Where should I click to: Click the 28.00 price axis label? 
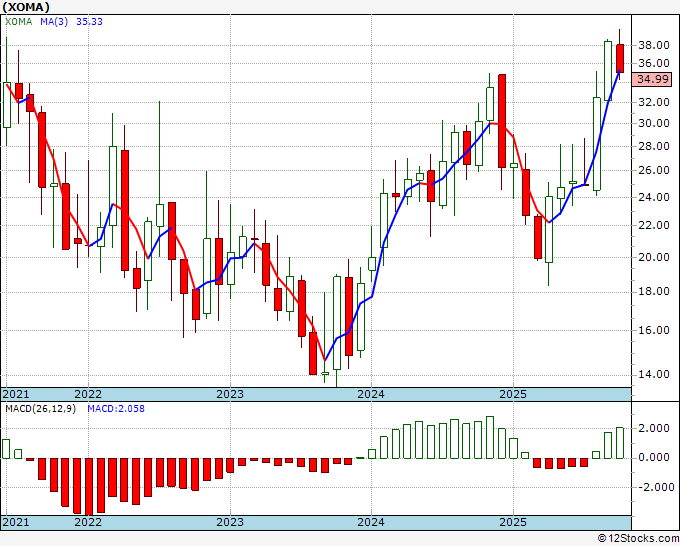(654, 146)
